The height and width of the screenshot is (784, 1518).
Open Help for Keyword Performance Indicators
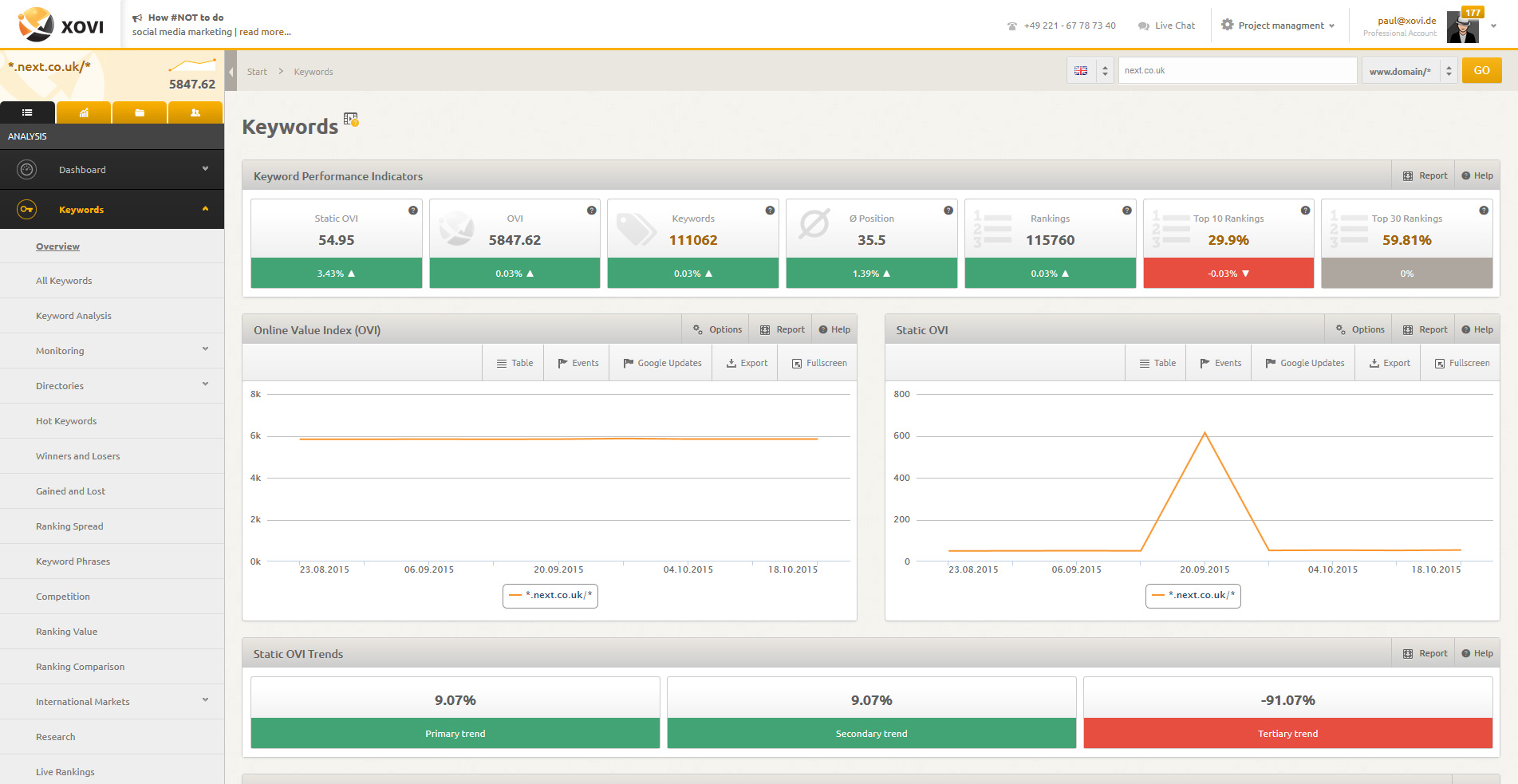1477,175
